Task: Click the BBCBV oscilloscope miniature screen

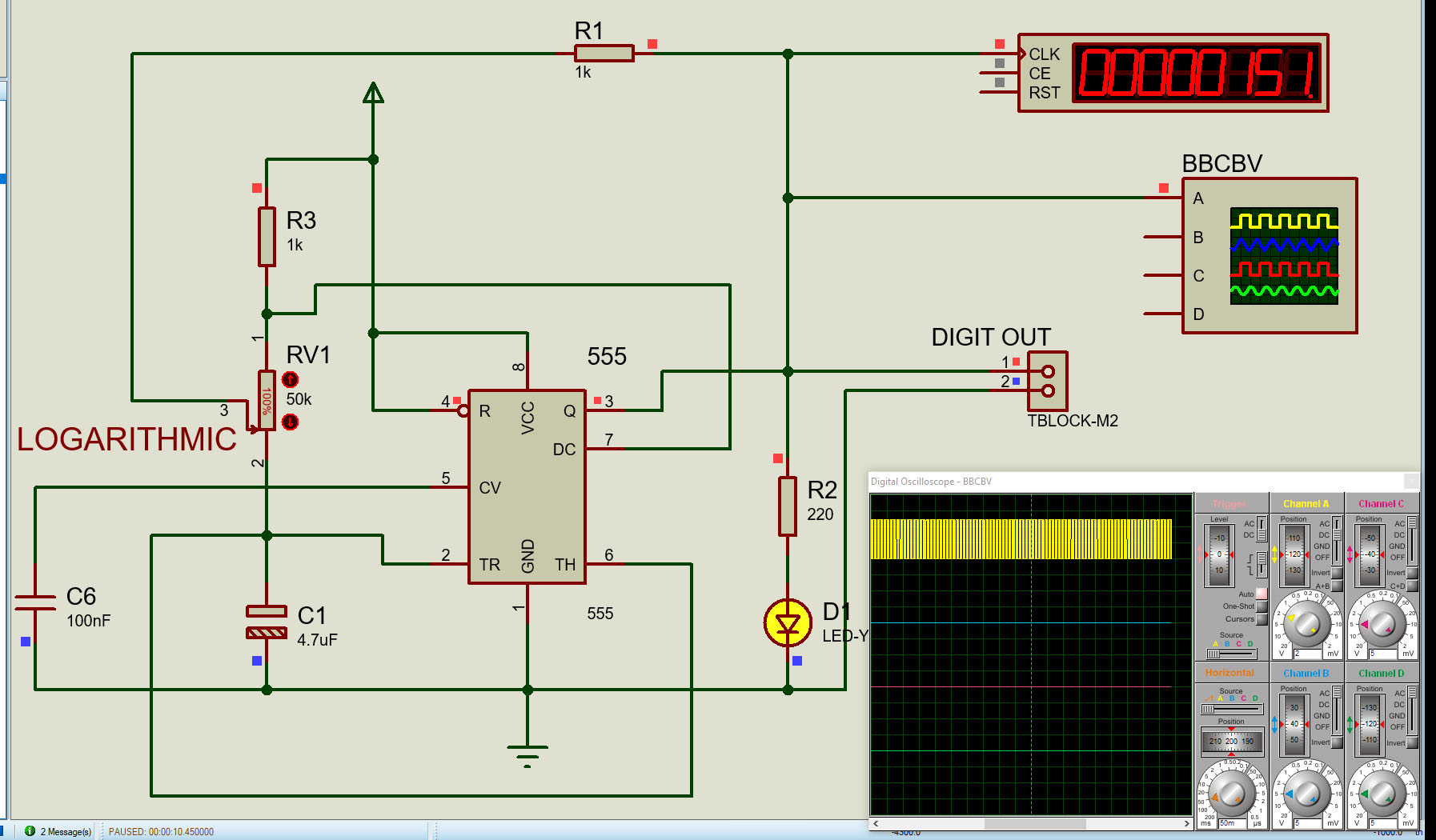Action: point(1283,256)
